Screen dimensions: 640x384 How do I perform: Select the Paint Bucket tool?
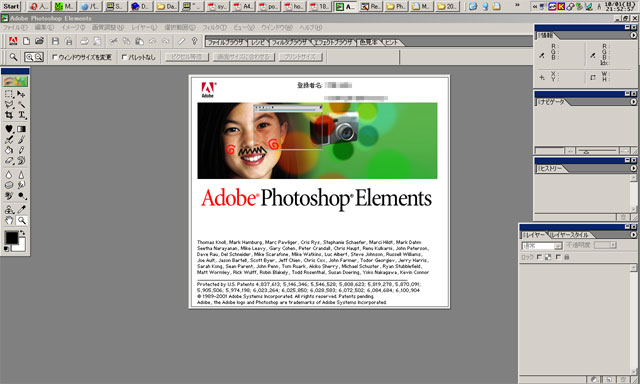(x=9, y=150)
